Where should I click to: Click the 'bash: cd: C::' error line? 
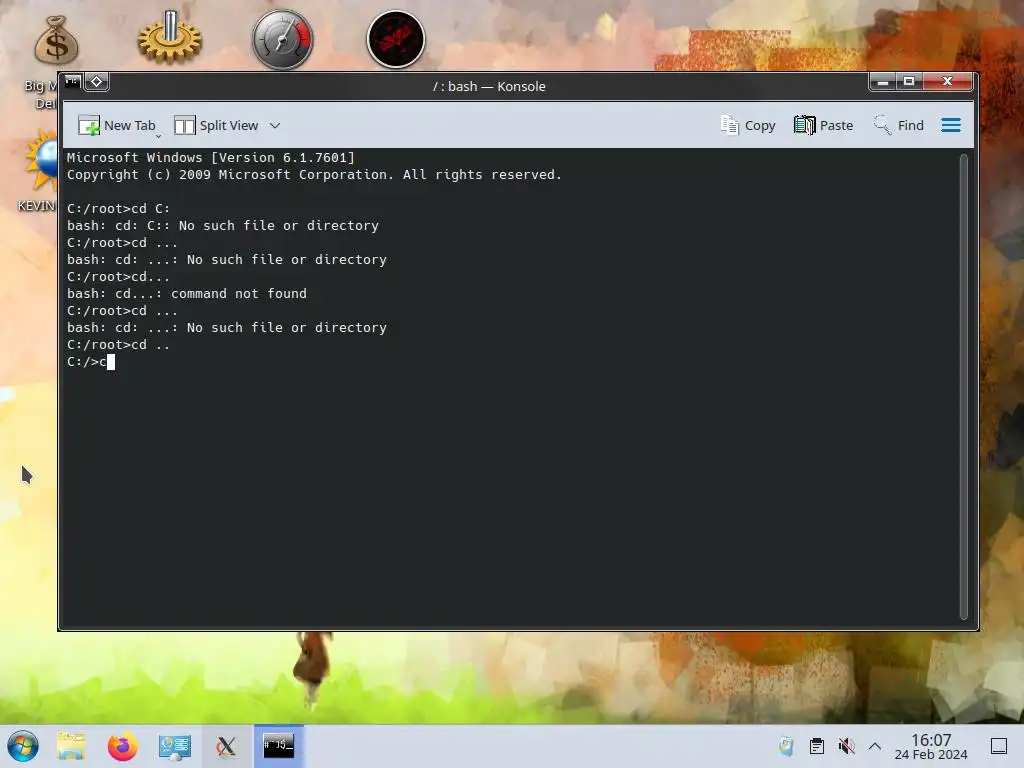coord(223,225)
